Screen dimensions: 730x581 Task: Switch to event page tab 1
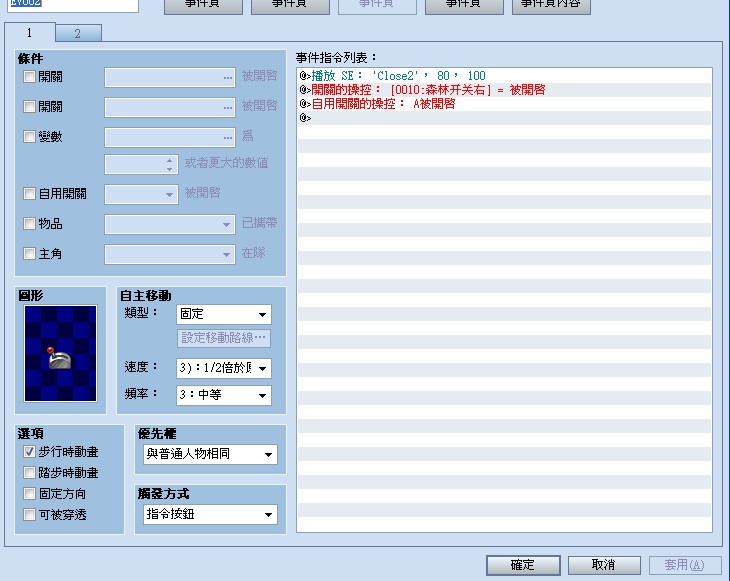click(x=30, y=33)
